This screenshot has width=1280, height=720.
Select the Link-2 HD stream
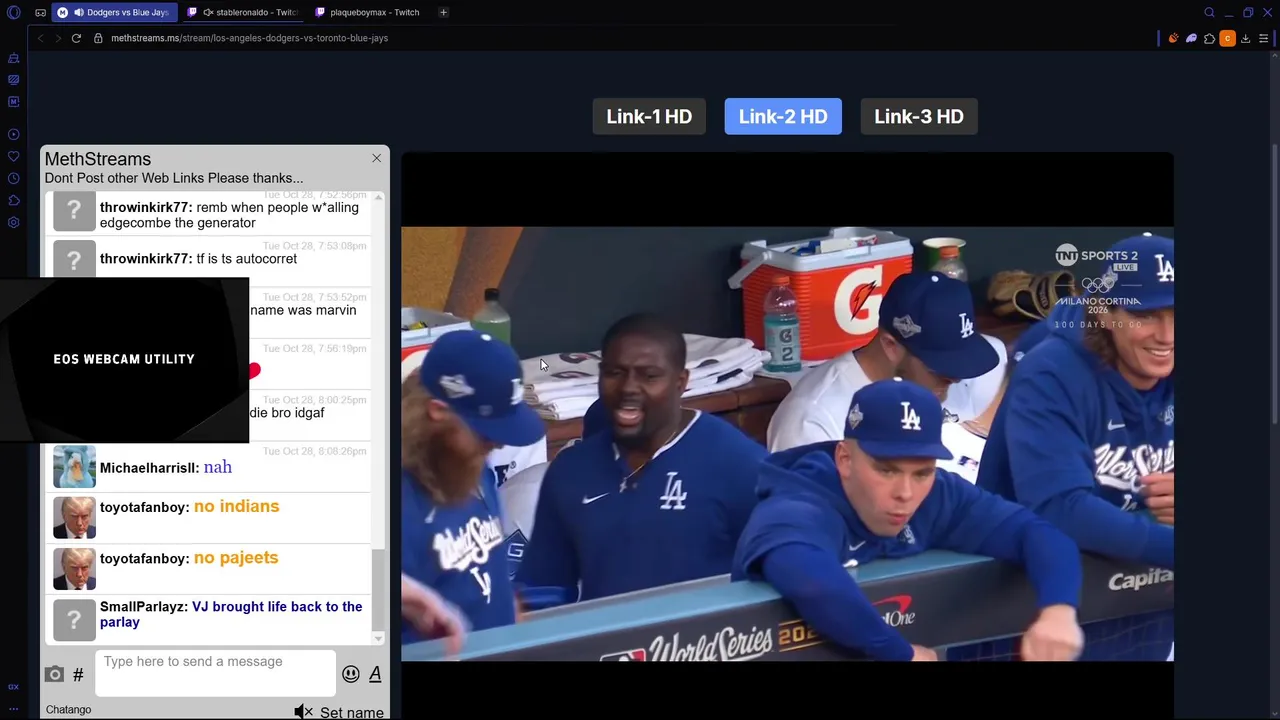(783, 116)
